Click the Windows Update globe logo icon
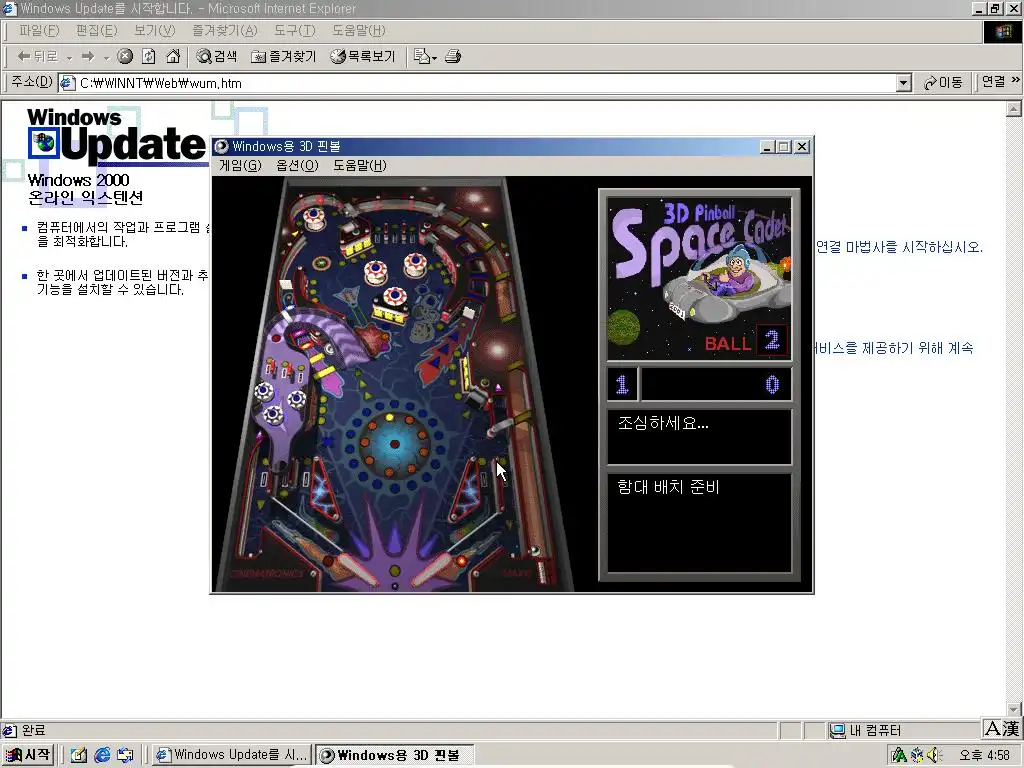The image size is (1024, 768). [x=45, y=142]
